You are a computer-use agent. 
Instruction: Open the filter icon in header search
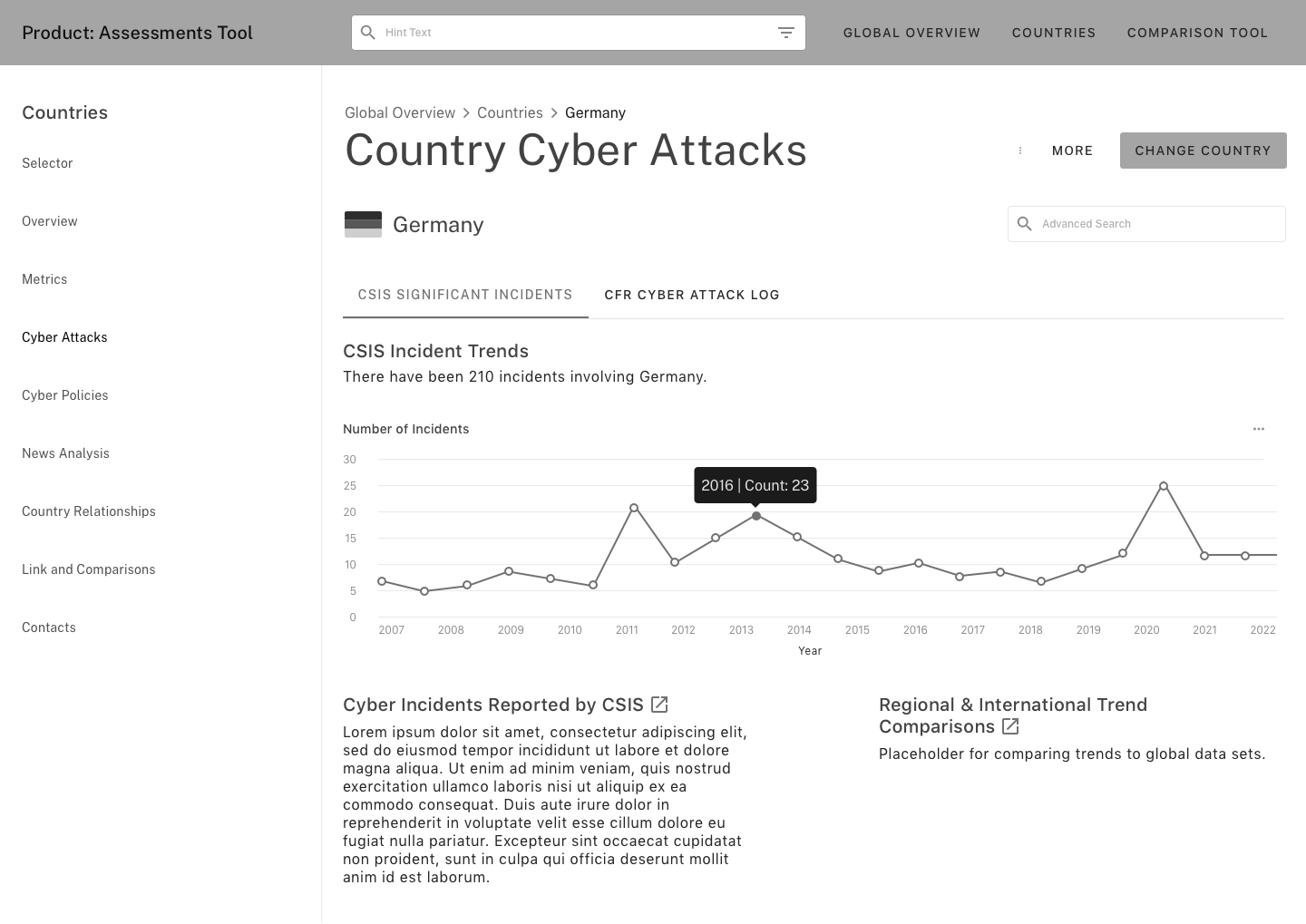(x=786, y=33)
